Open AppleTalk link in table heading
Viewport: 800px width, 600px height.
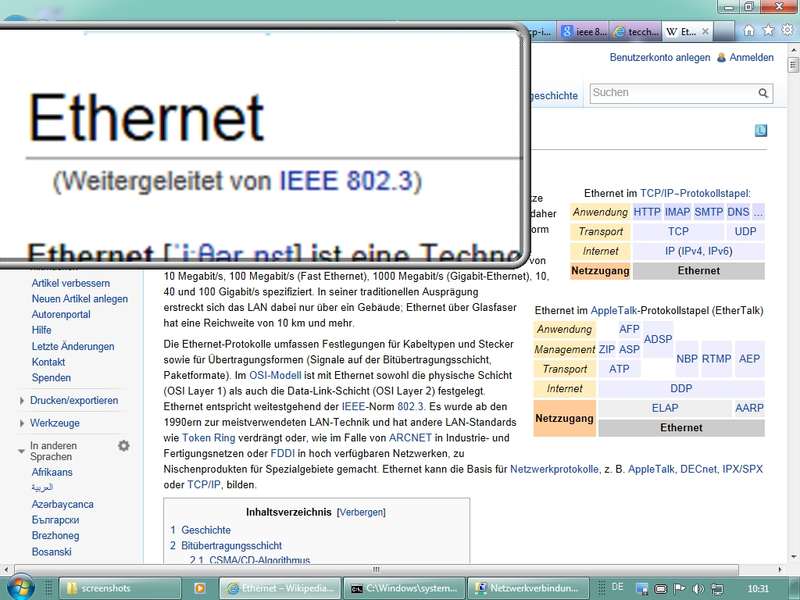(614, 311)
